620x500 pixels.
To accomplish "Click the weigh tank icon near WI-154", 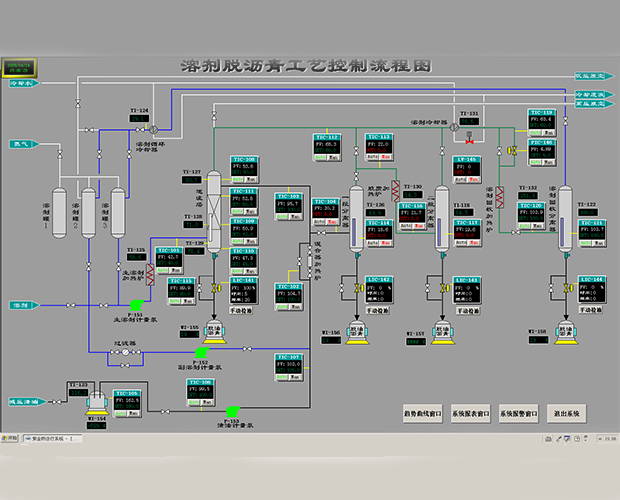I will pos(97,403).
